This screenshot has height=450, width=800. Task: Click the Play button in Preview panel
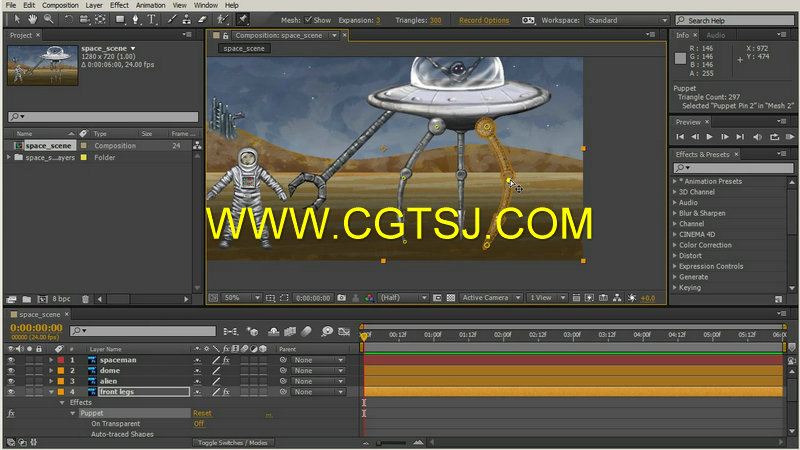(x=709, y=137)
